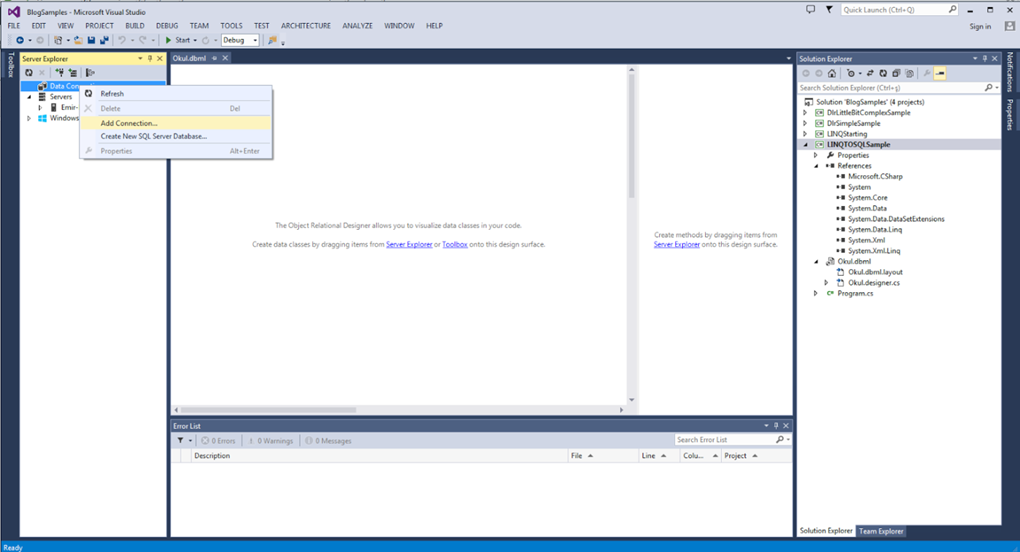Toggle the 0 Warnings filter button
Screen dimensions: 1020x552
[271, 441]
